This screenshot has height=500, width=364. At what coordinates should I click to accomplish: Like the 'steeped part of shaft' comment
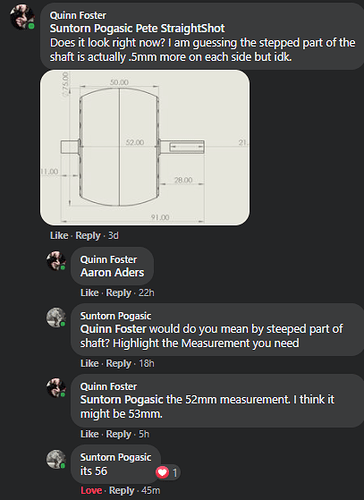[89, 363]
